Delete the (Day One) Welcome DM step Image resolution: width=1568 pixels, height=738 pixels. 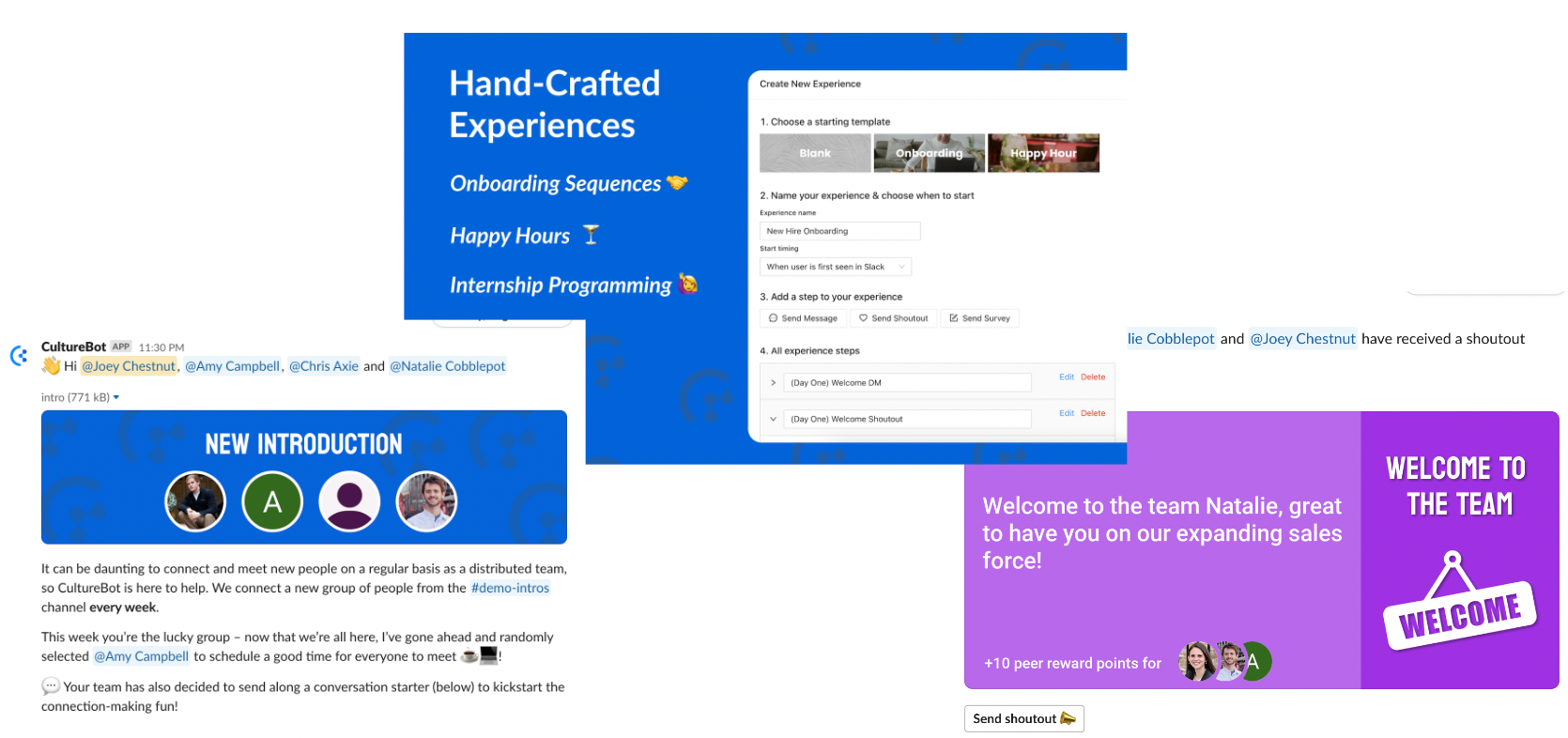pos(1093,377)
